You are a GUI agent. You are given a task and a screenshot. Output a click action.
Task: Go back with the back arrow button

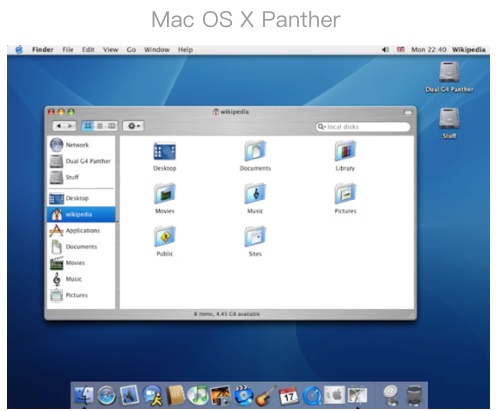click(59, 126)
